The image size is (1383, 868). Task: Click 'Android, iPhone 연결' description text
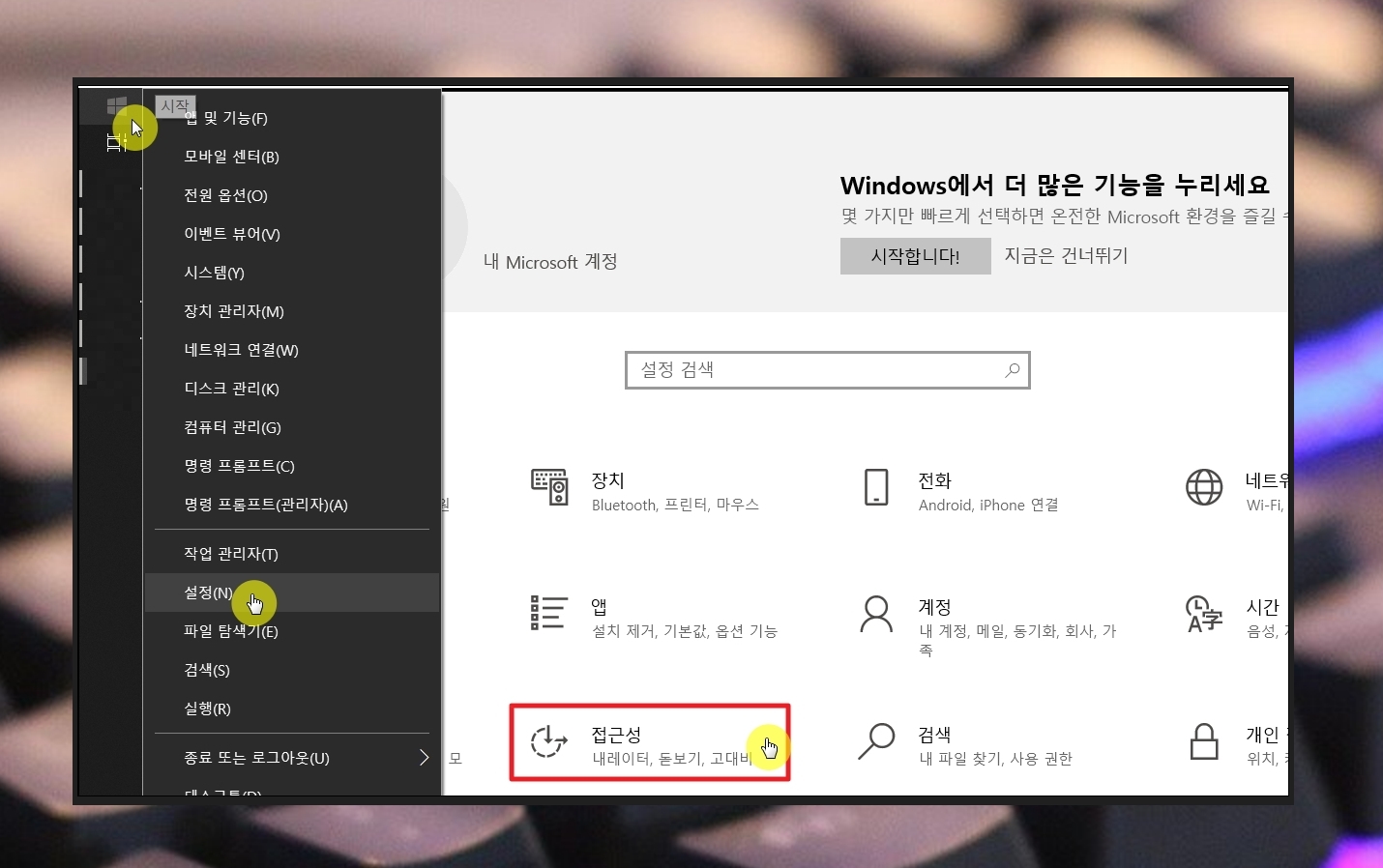[x=988, y=505]
